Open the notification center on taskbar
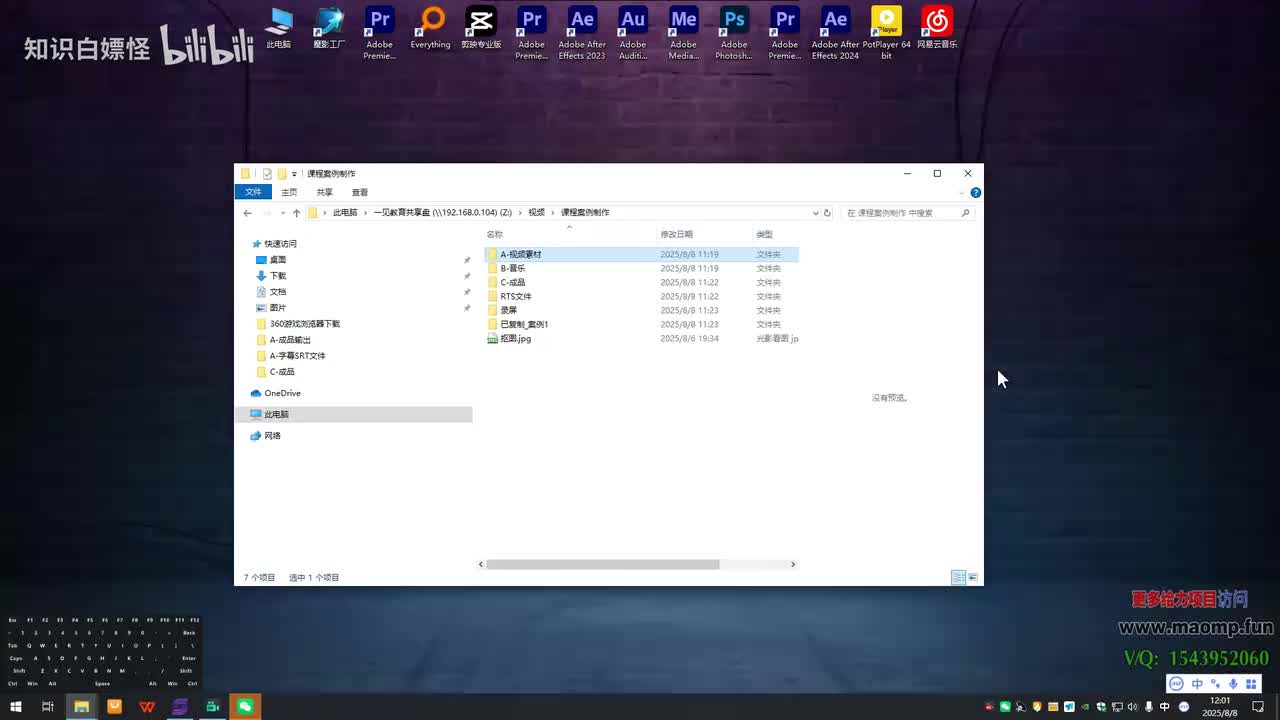Image resolution: width=1280 pixels, height=720 pixels. (x=1259, y=707)
